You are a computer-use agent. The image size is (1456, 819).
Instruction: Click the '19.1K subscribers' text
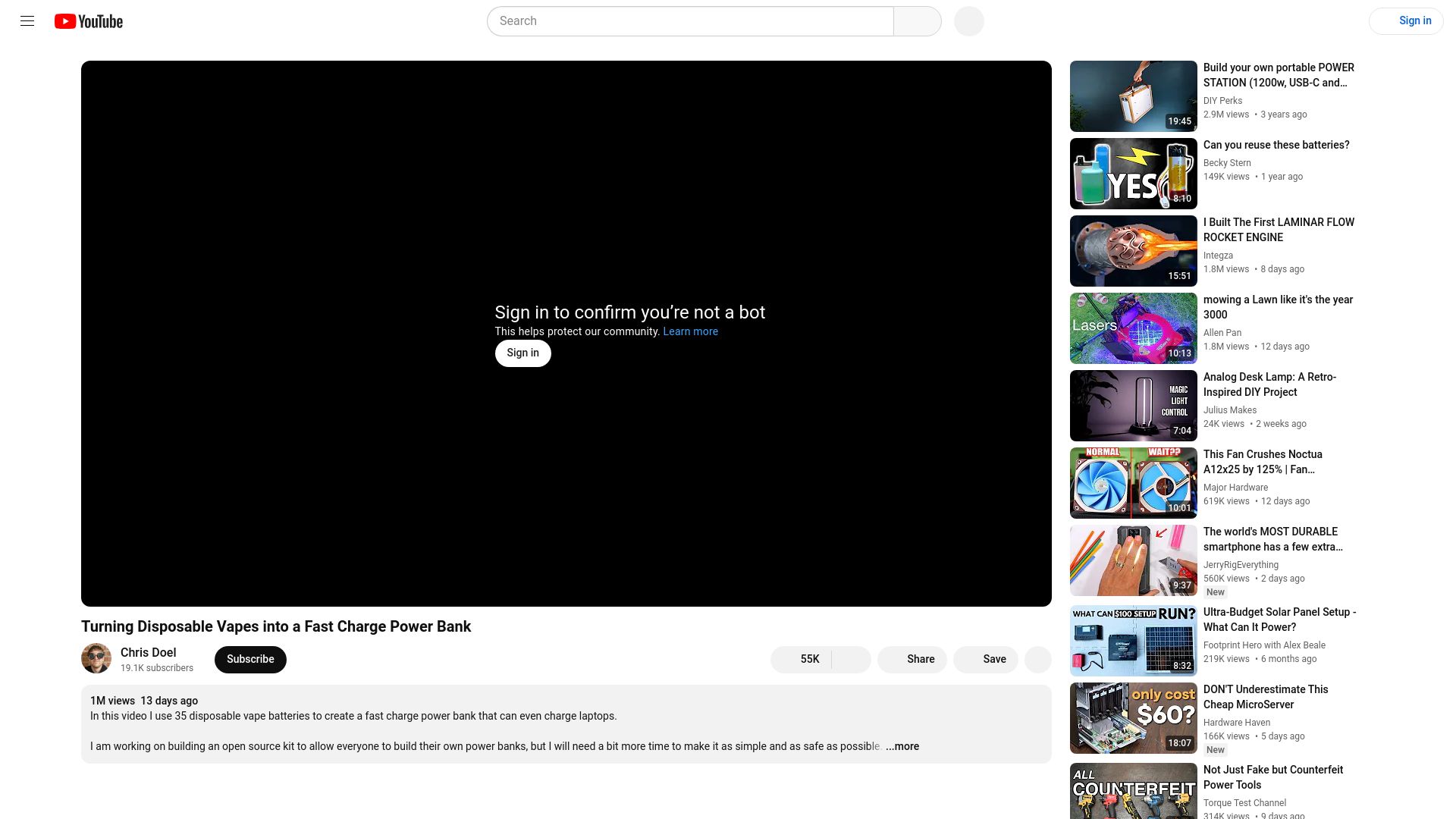pos(157,668)
